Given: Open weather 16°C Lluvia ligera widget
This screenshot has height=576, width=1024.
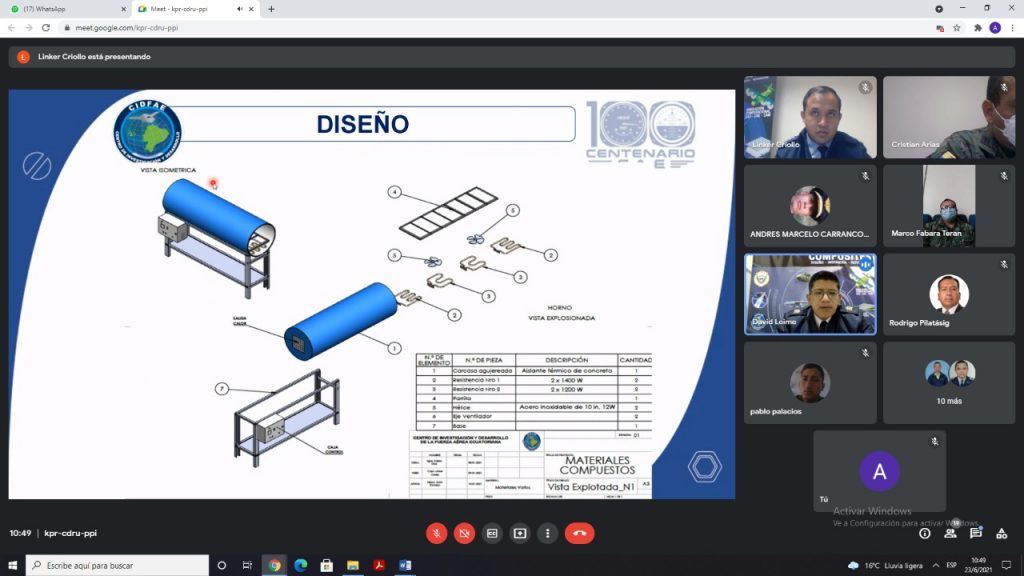Looking at the screenshot, I should 887,566.
